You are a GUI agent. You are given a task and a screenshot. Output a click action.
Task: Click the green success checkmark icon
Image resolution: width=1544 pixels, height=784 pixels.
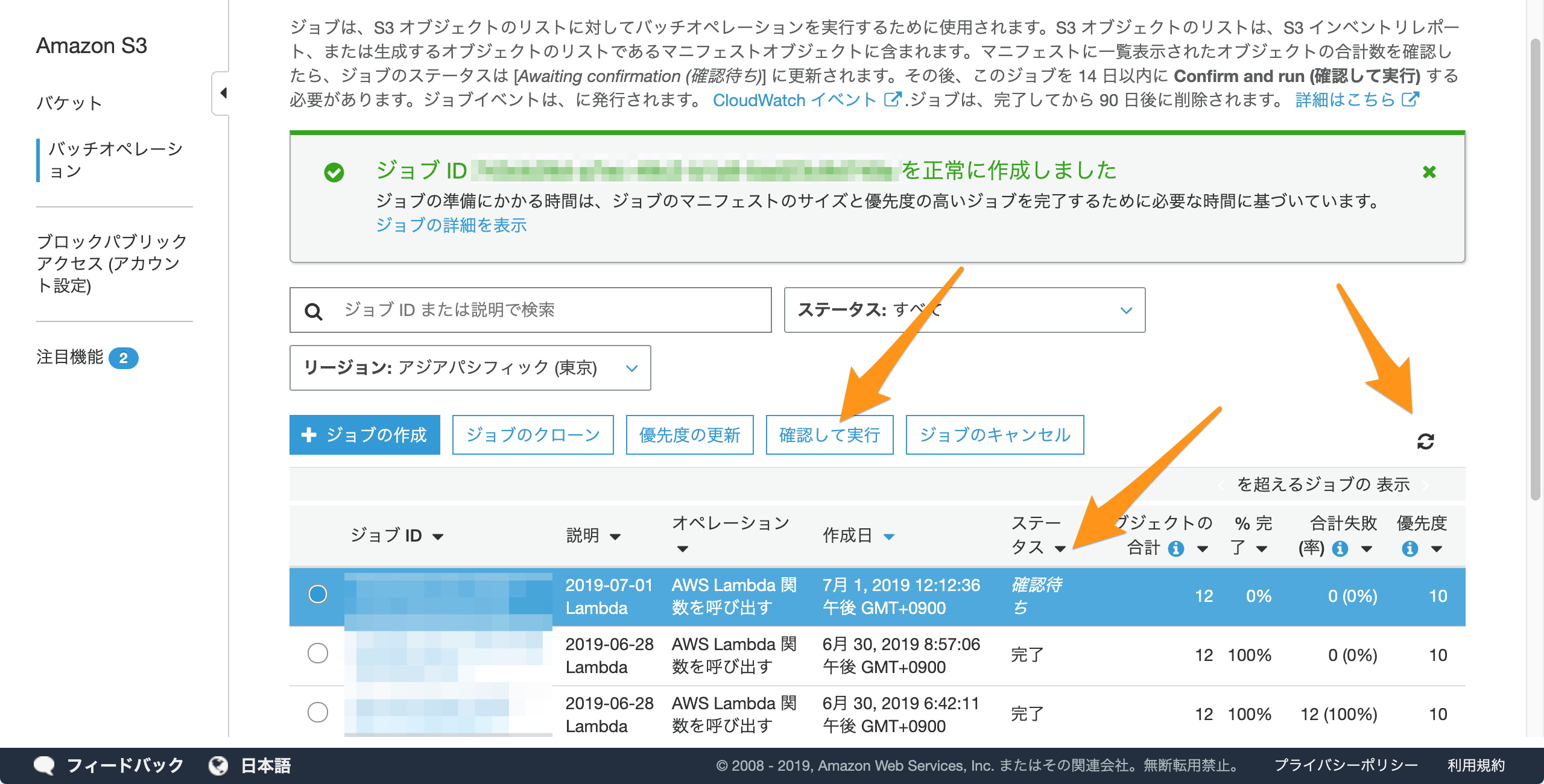tap(334, 172)
